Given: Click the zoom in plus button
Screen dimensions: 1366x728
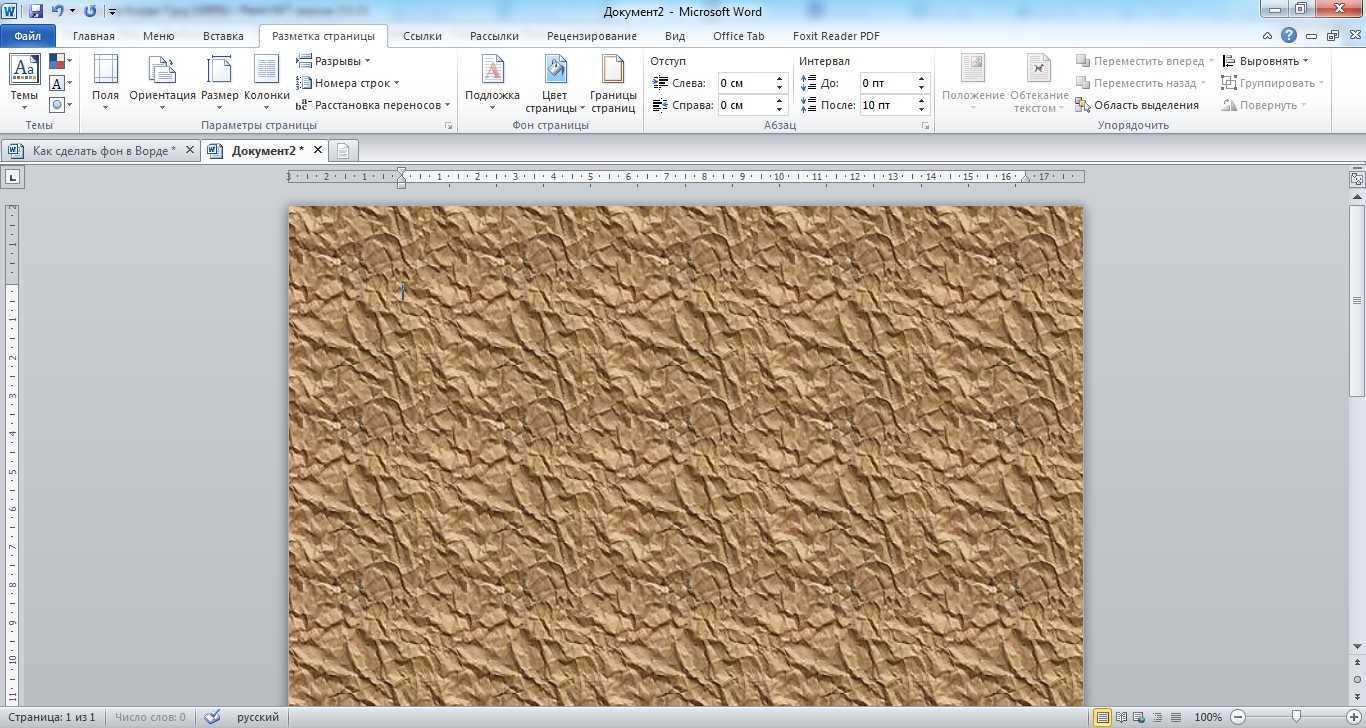Looking at the screenshot, I should pyautogui.click(x=1354, y=717).
